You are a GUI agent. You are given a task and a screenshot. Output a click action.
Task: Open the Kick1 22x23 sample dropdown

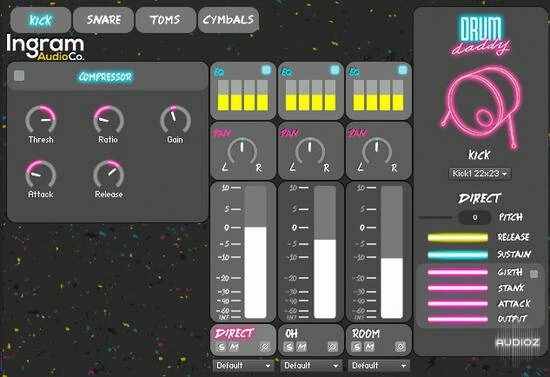coord(479,174)
